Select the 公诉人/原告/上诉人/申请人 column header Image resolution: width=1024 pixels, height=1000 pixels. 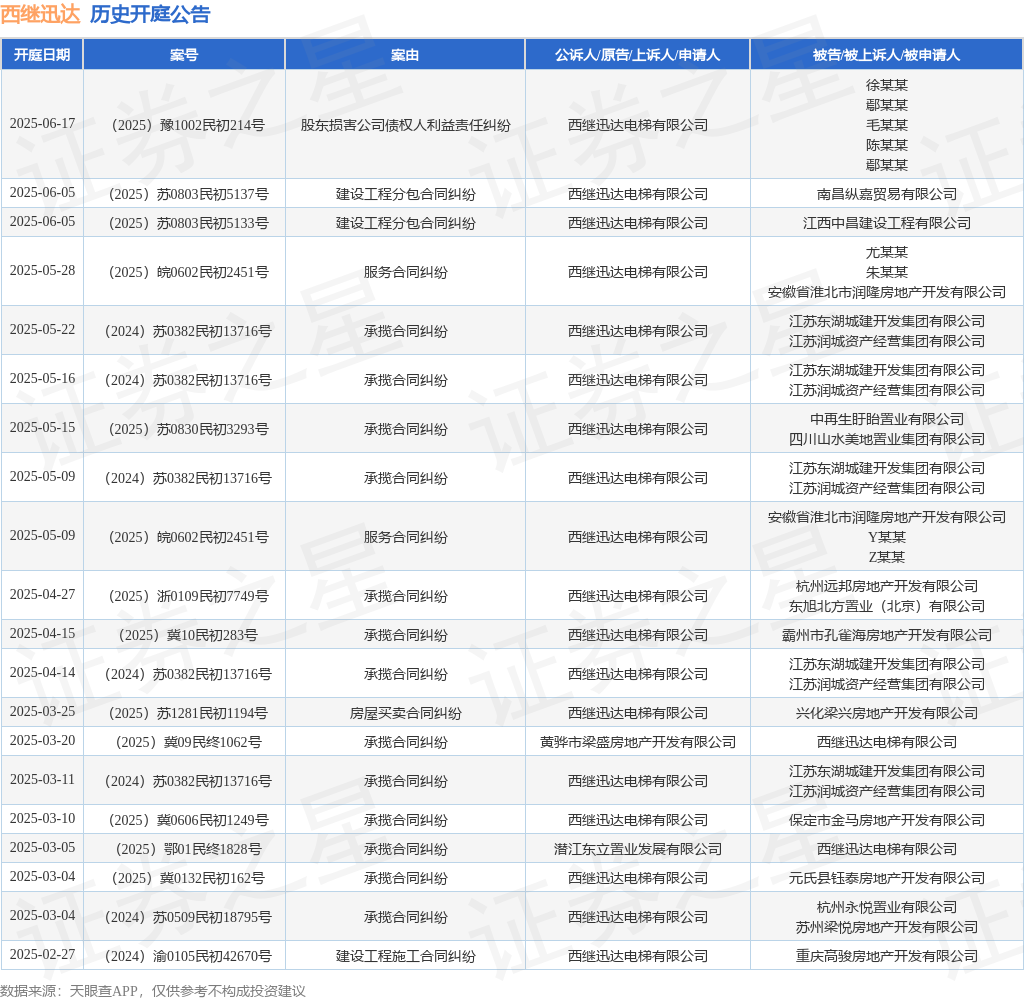click(637, 55)
